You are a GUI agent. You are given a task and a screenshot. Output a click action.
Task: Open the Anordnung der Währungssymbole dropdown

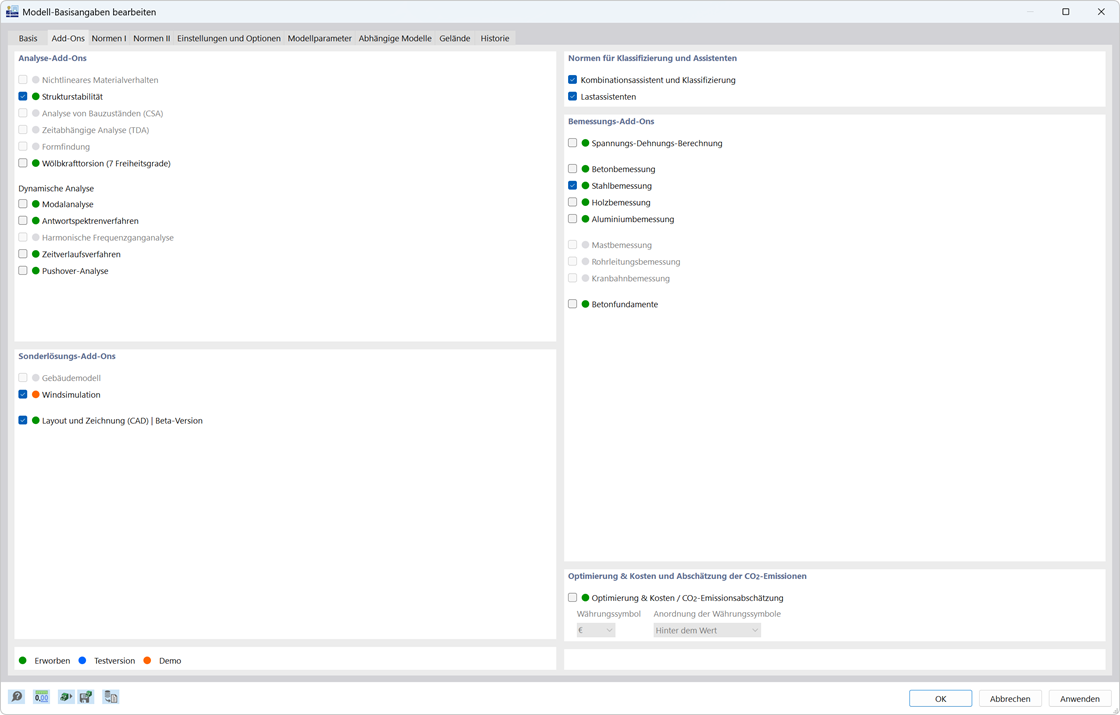[x=707, y=629]
